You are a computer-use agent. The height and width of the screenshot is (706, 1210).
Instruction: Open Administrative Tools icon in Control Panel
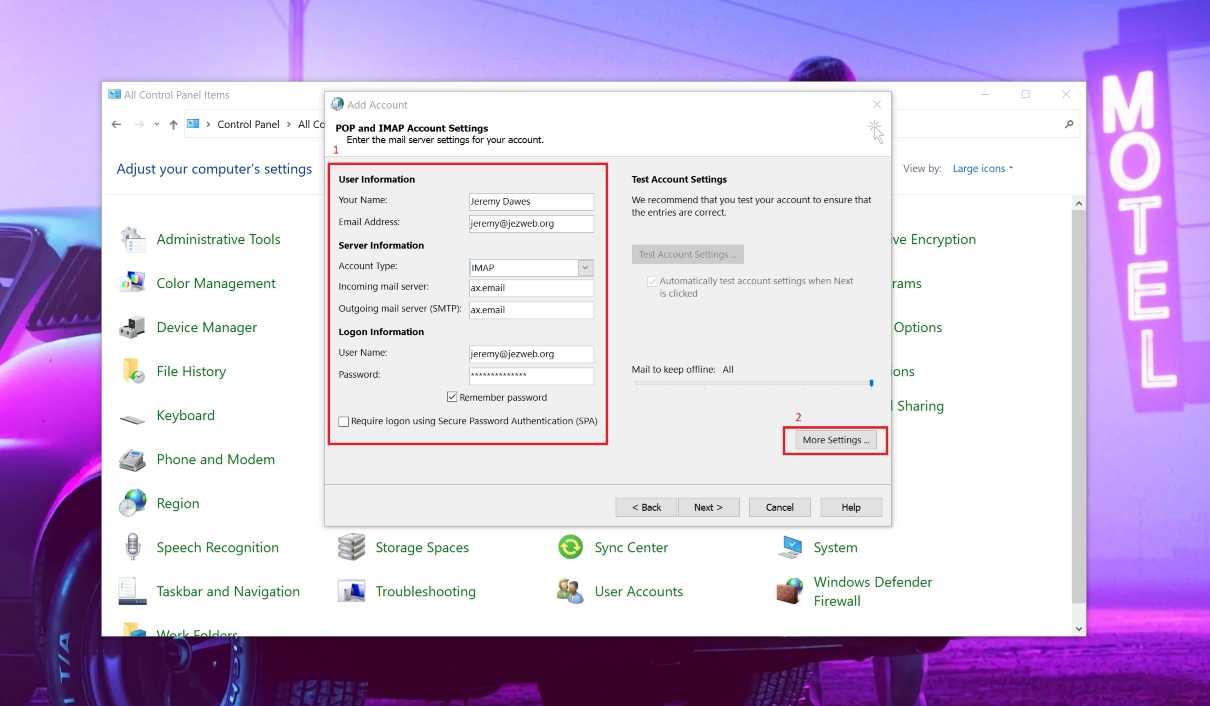(x=133, y=240)
